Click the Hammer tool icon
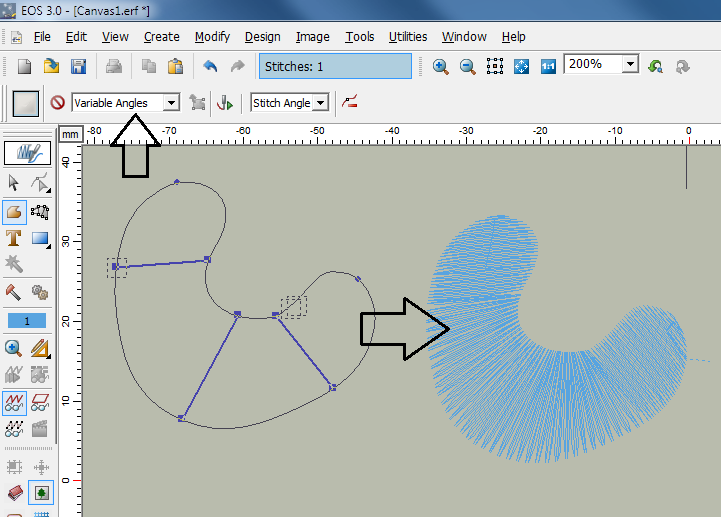Image resolution: width=721 pixels, height=517 pixels. (13, 292)
